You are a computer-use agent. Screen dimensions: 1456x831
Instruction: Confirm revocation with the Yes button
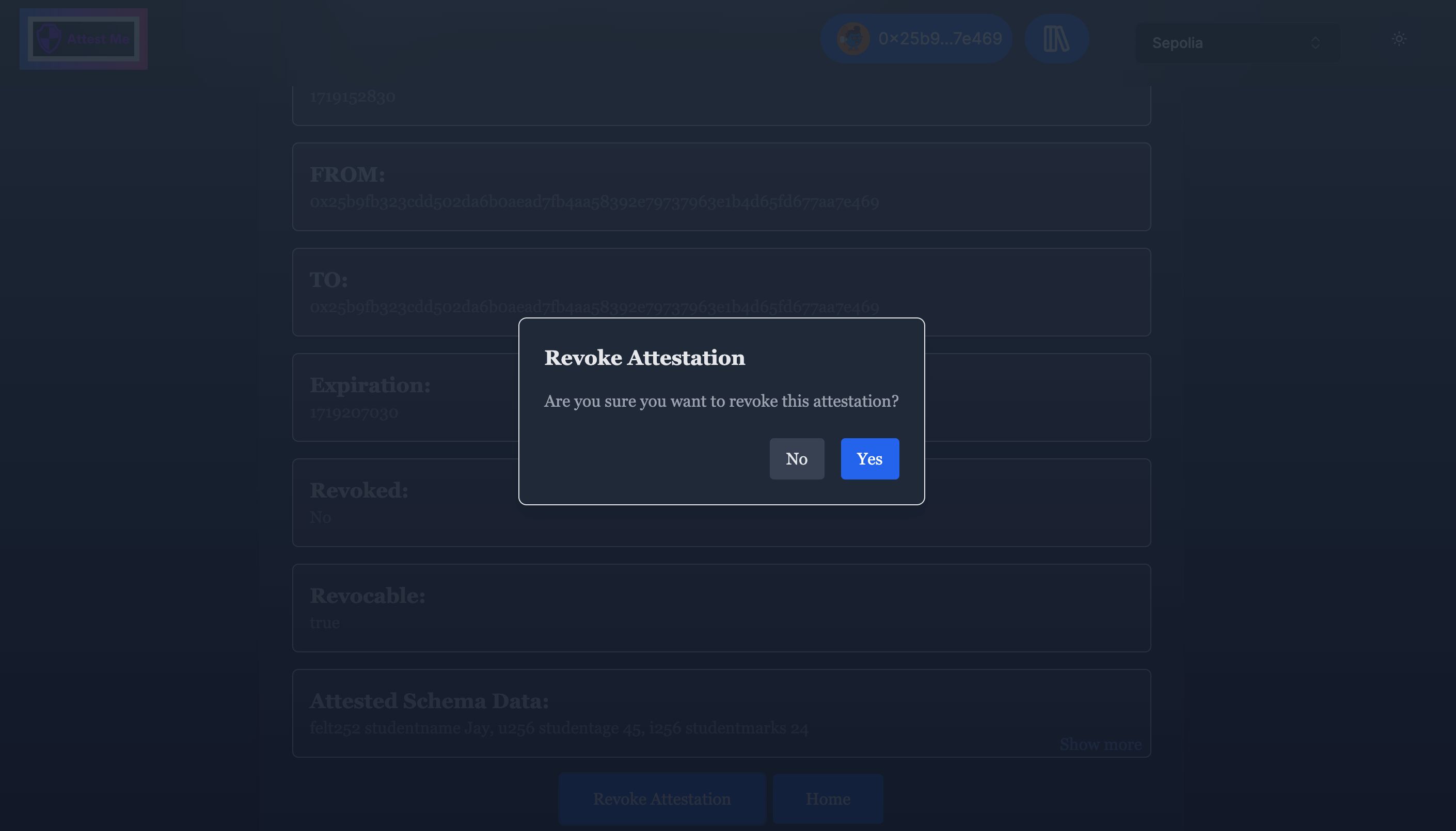pyautogui.click(x=869, y=458)
